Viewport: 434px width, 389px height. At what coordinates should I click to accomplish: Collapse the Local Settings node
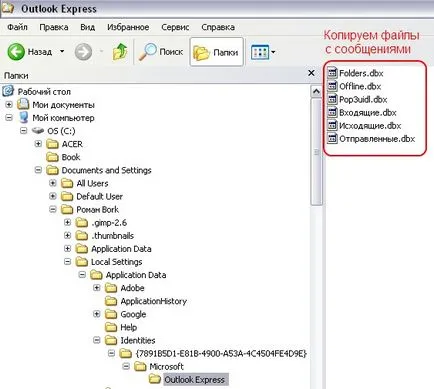coord(67,262)
